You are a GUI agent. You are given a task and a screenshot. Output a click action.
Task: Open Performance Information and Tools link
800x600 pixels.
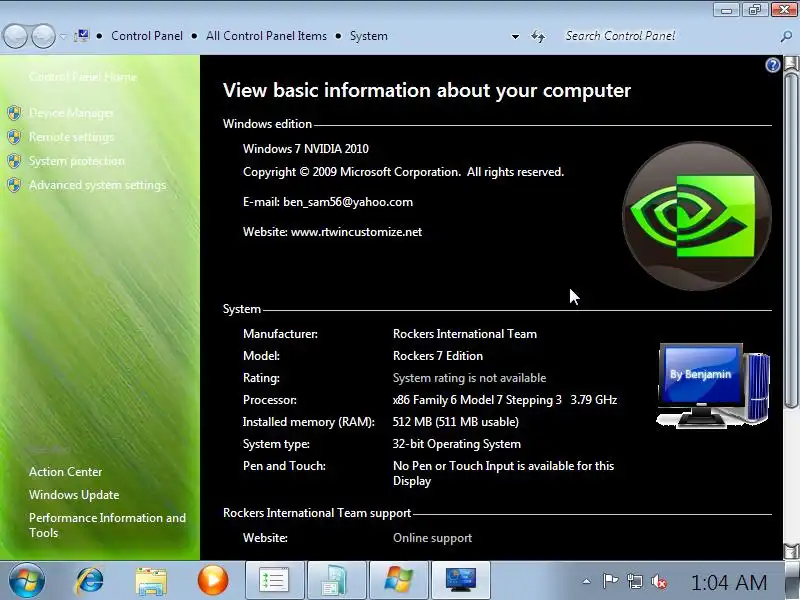pos(107,525)
